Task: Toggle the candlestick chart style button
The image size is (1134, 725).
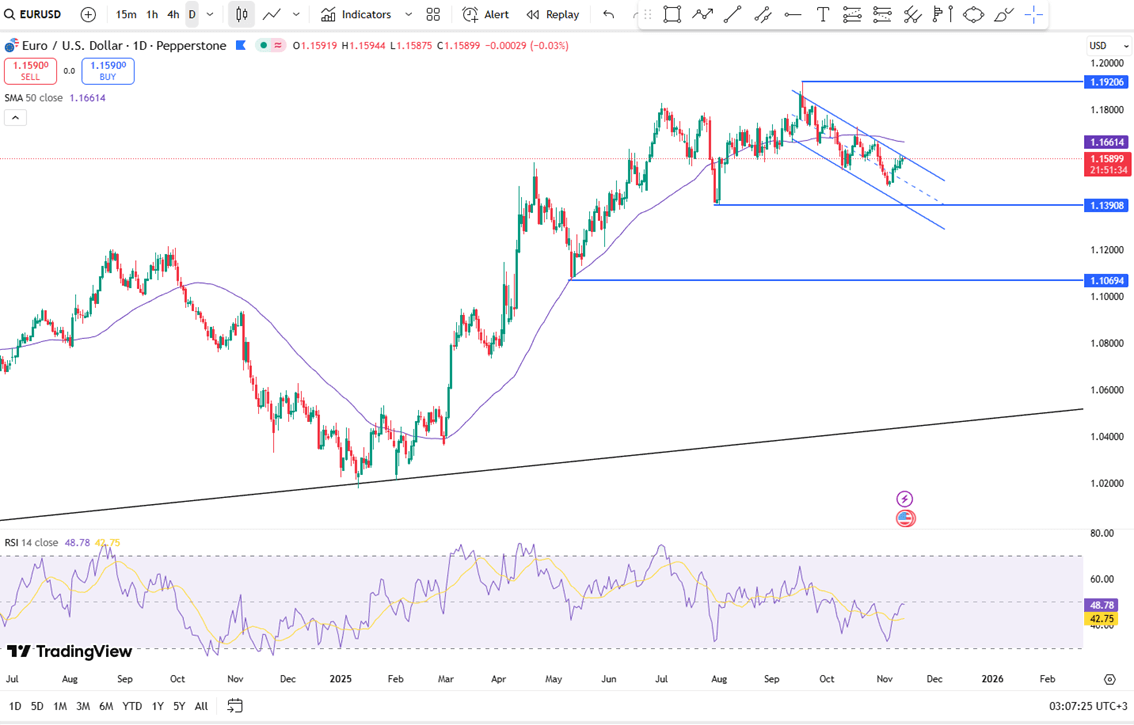Action: 241,15
